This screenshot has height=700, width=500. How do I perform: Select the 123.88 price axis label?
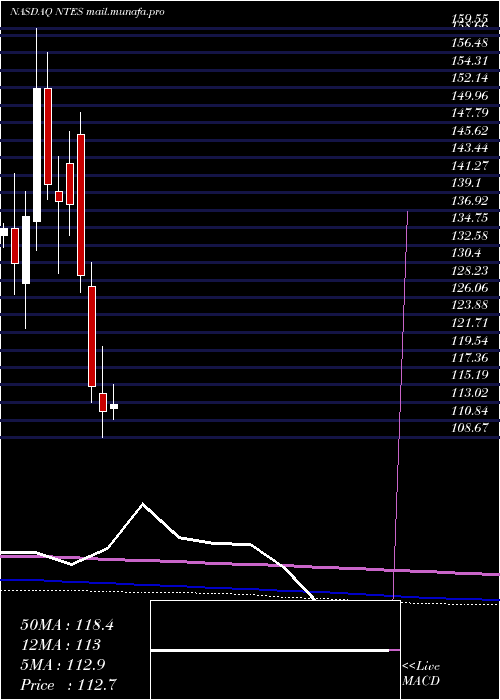470,305
